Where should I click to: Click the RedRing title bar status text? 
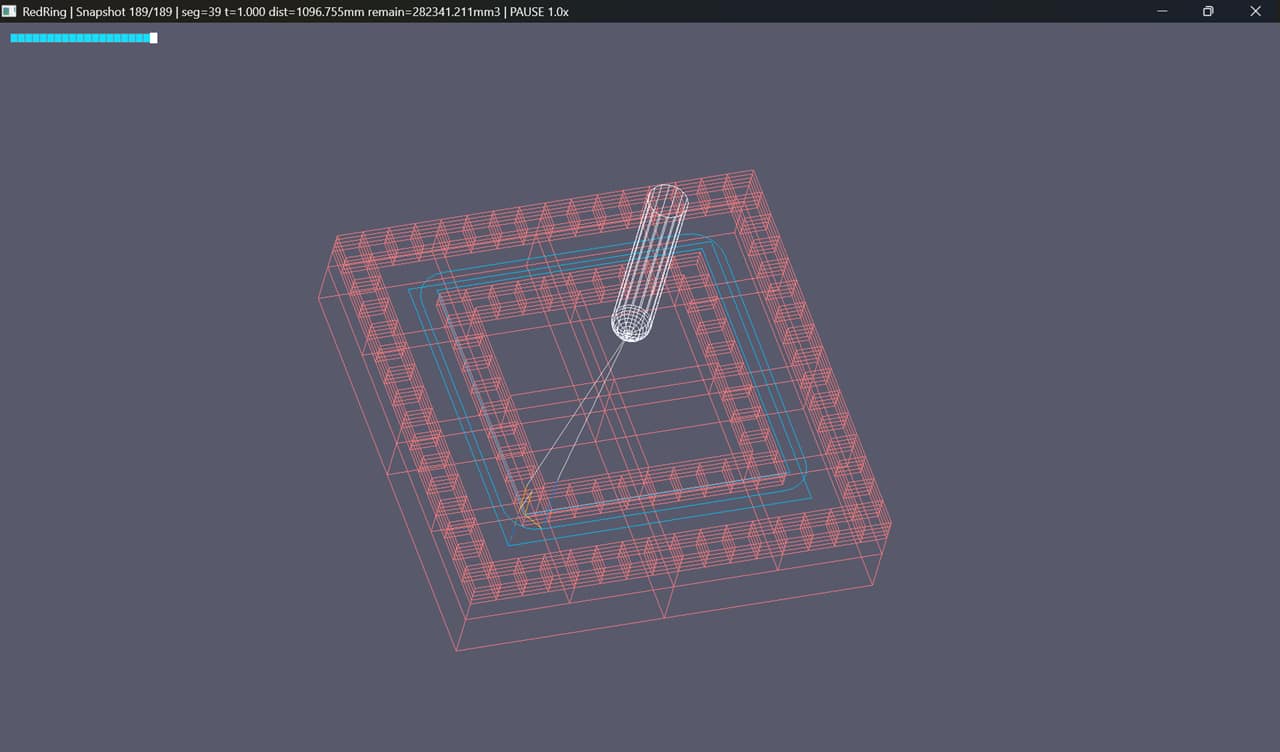(x=296, y=11)
